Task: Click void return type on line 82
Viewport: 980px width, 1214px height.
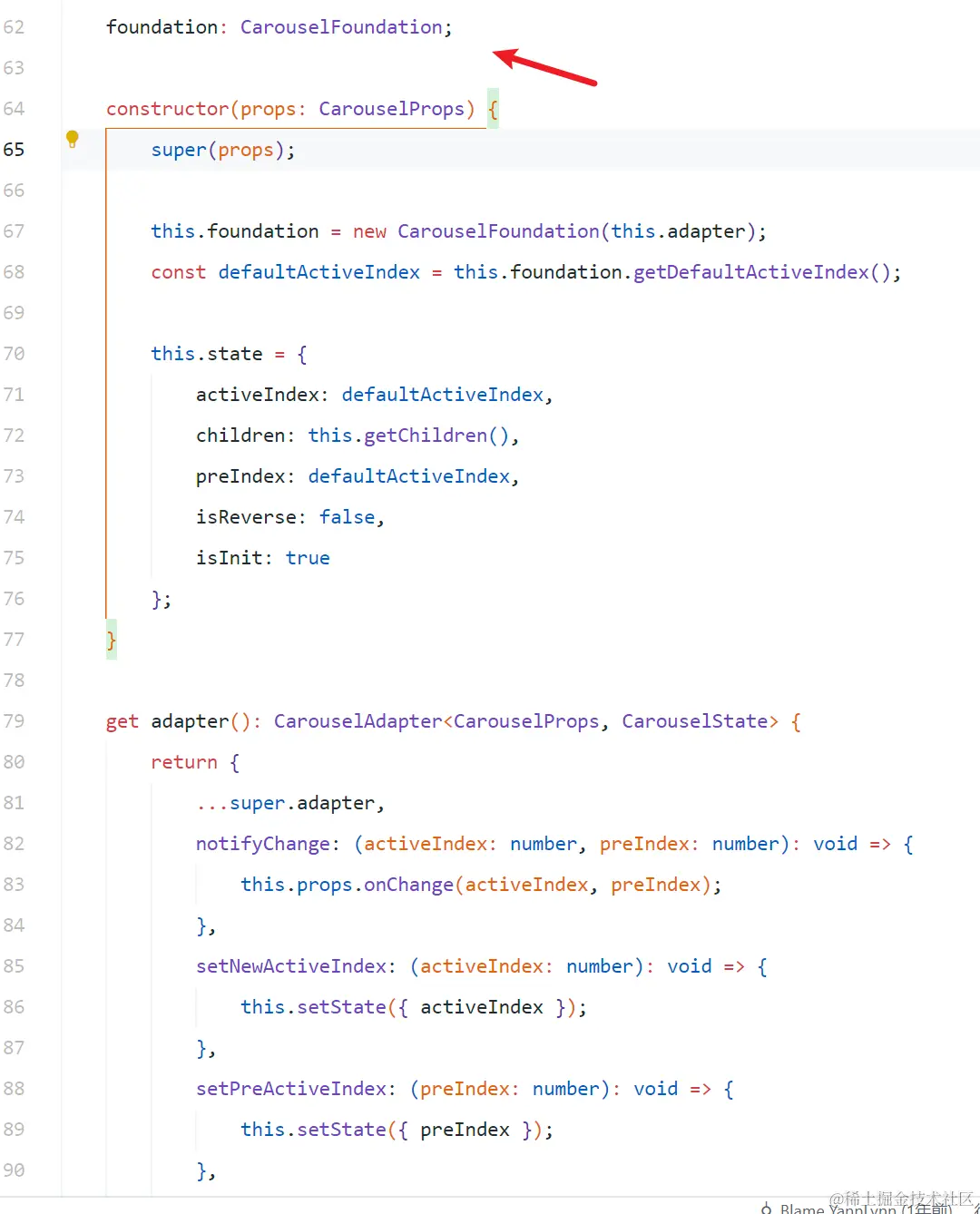Action: coord(836,844)
